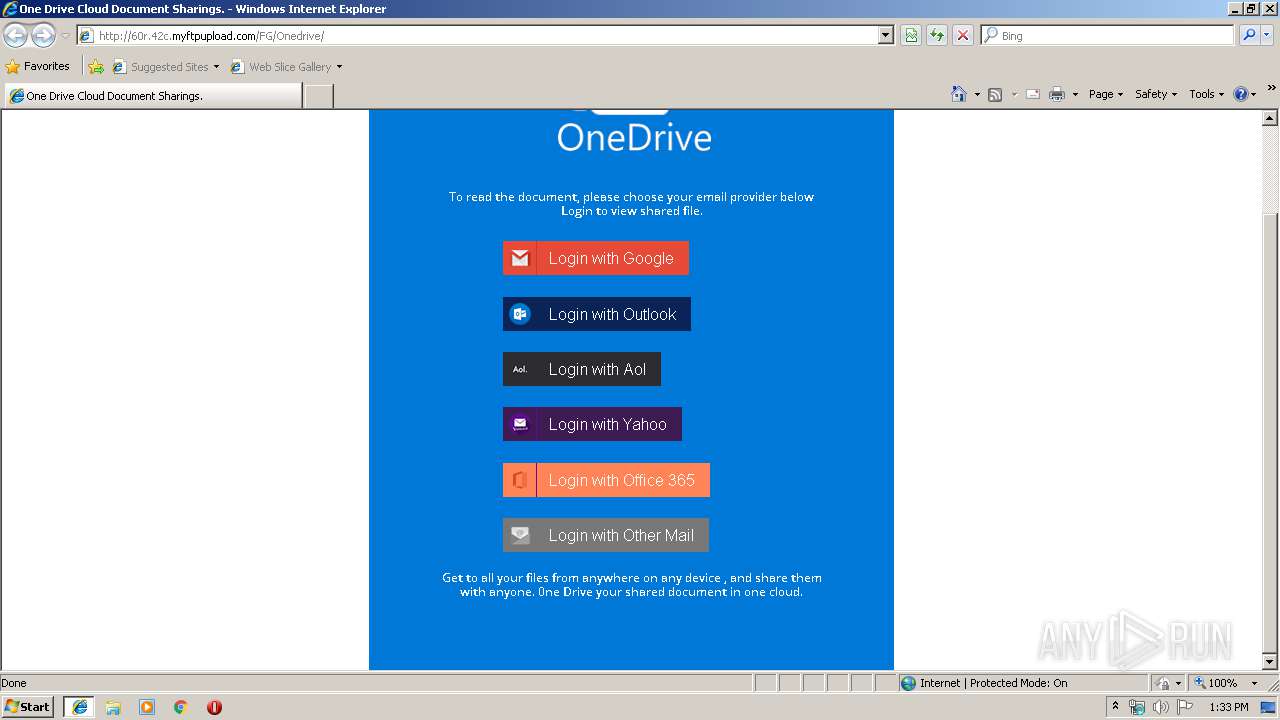This screenshot has width=1280, height=720.
Task: Click the Aol logo icon
Action: click(520, 369)
